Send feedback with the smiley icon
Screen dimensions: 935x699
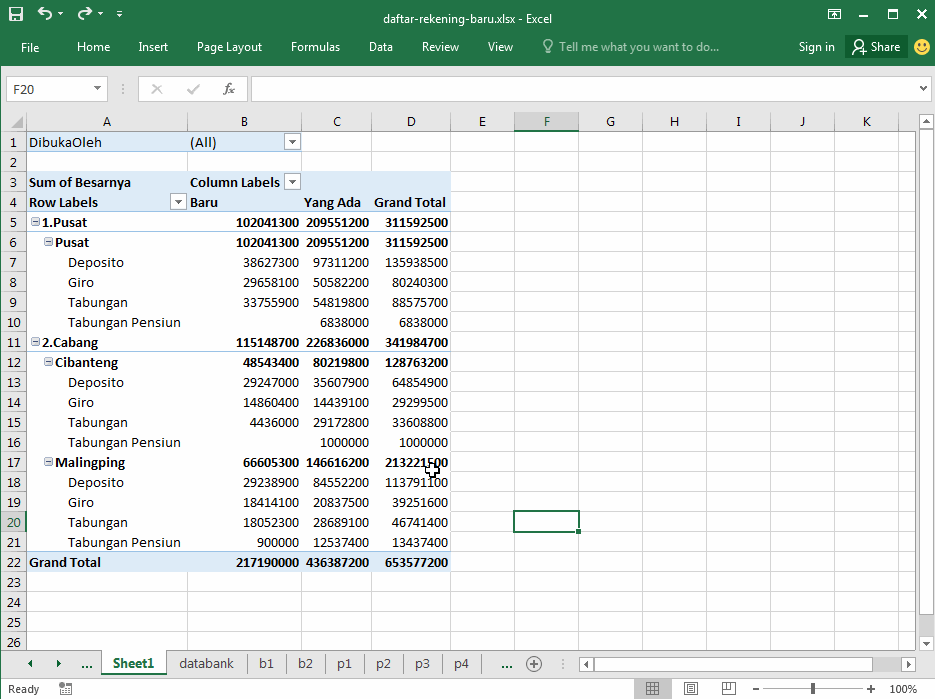(921, 46)
